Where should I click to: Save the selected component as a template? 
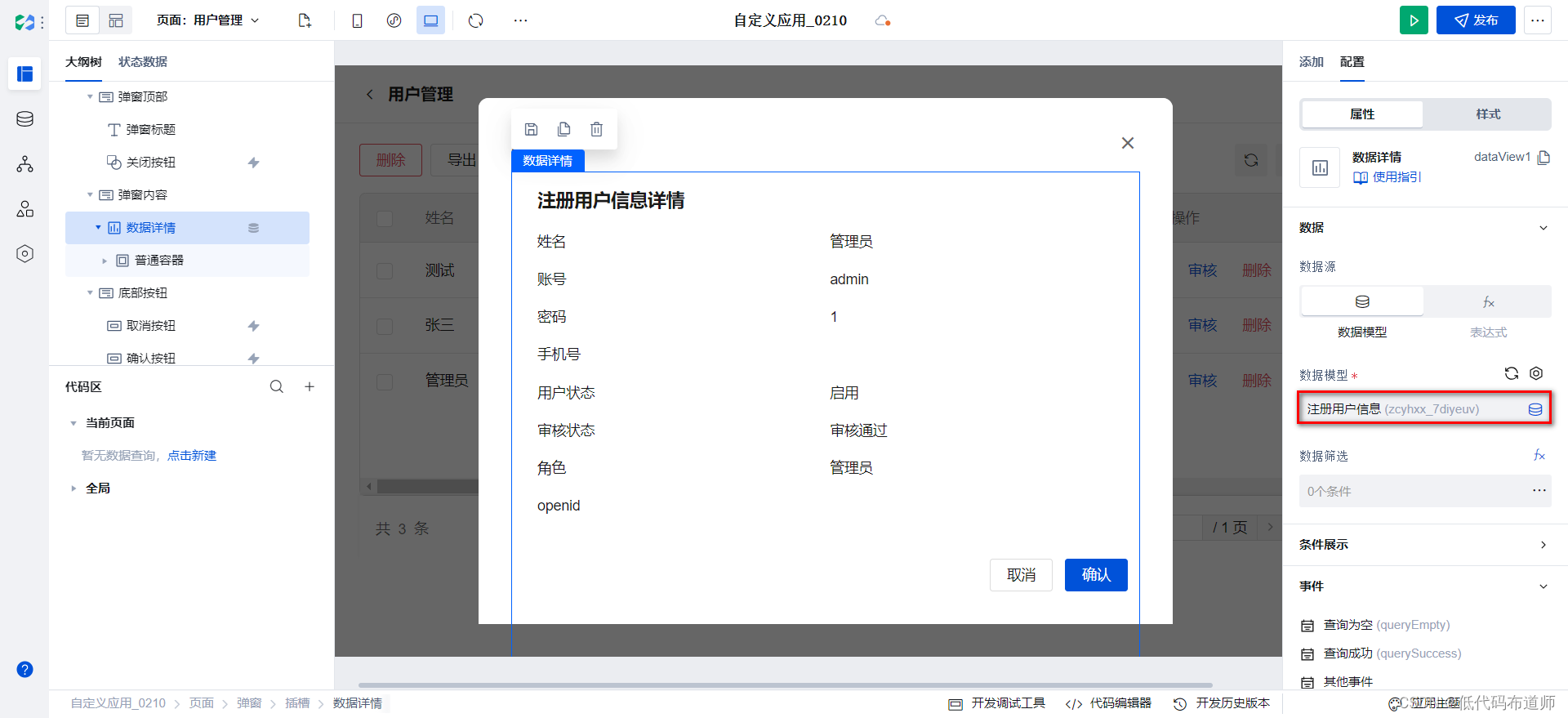531,129
